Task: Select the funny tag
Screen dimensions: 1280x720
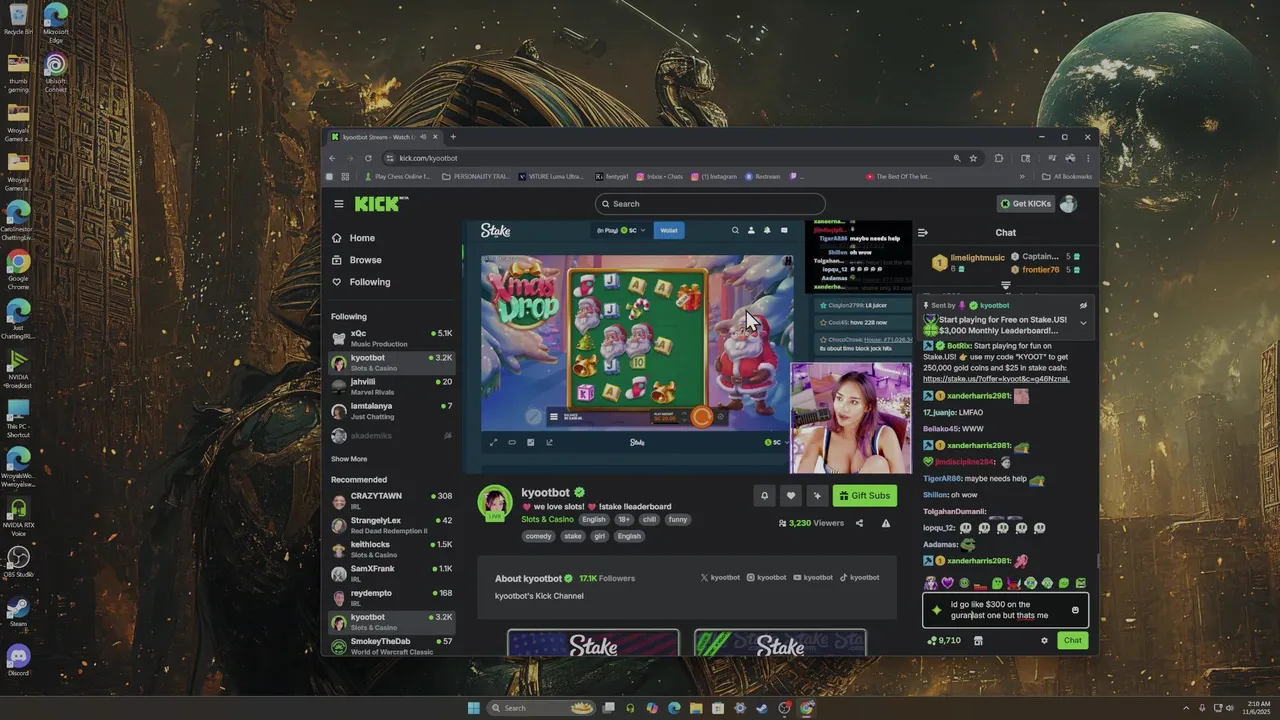Action: click(678, 520)
